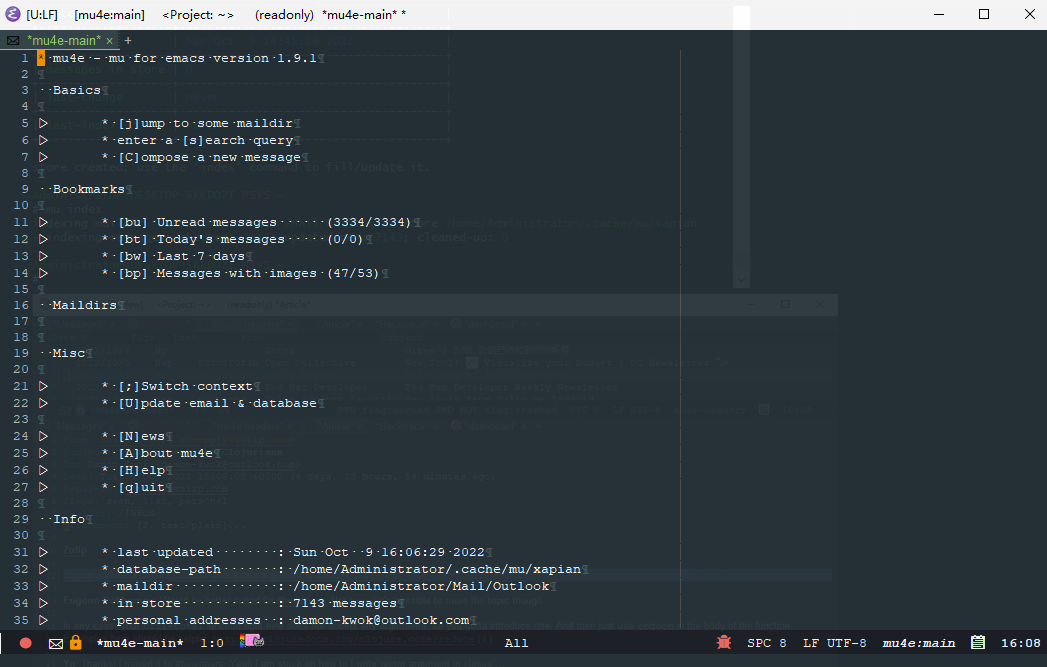The image size is (1047, 667).
Task: Choose [C]ompose a new message
Action: (x=209, y=157)
